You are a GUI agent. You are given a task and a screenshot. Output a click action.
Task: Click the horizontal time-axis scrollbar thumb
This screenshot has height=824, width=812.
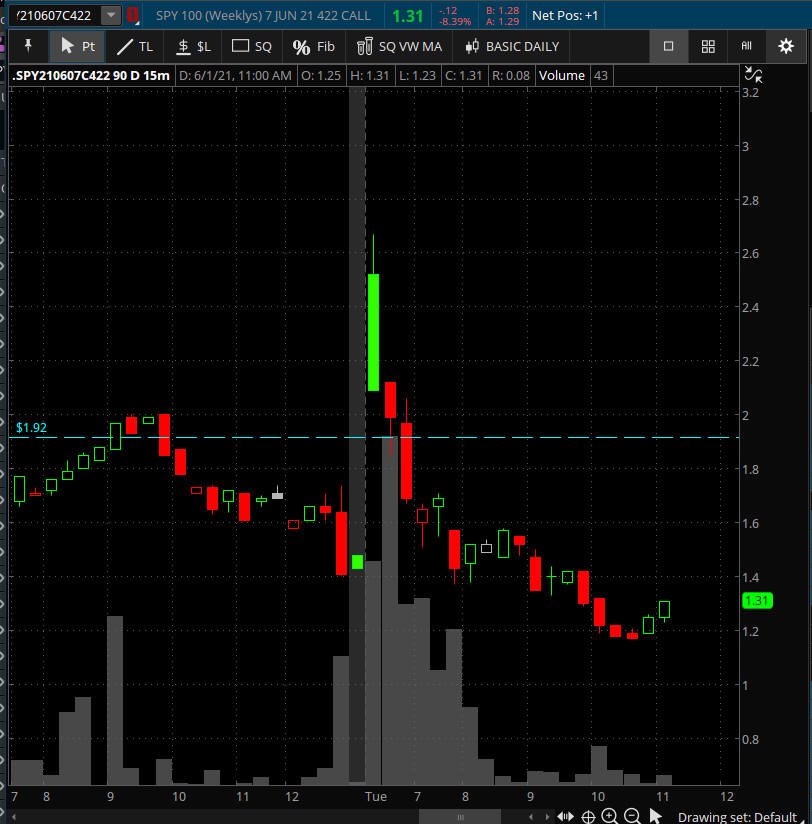point(460,817)
